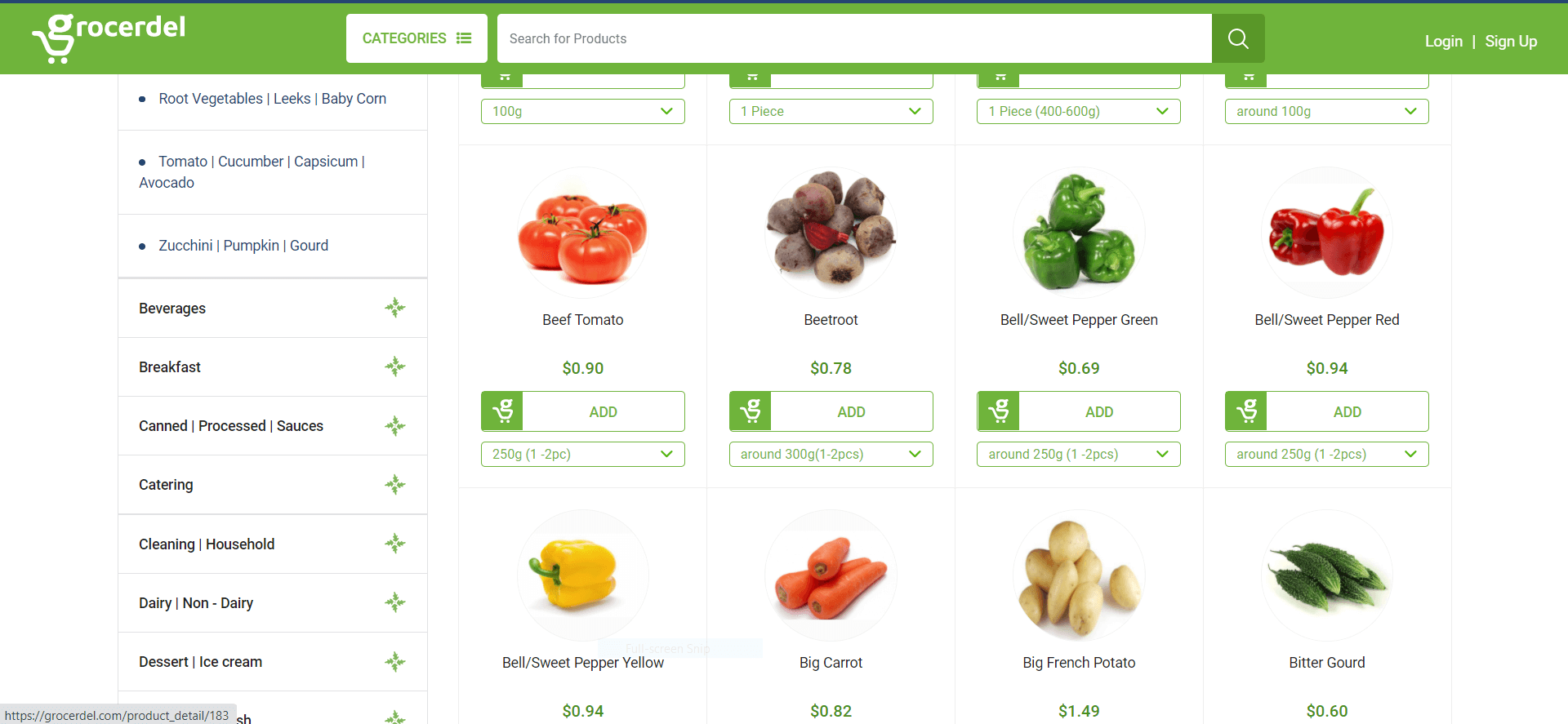The height and width of the screenshot is (724, 1568).
Task: Open the 1 Piece (400-600g) dropdown
Action: [x=1079, y=111]
